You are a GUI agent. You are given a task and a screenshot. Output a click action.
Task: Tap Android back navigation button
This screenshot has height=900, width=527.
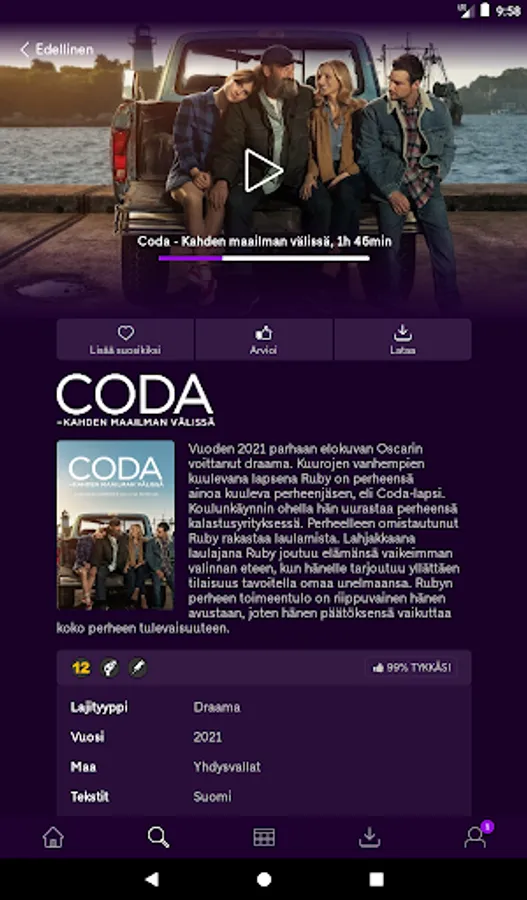point(152,879)
